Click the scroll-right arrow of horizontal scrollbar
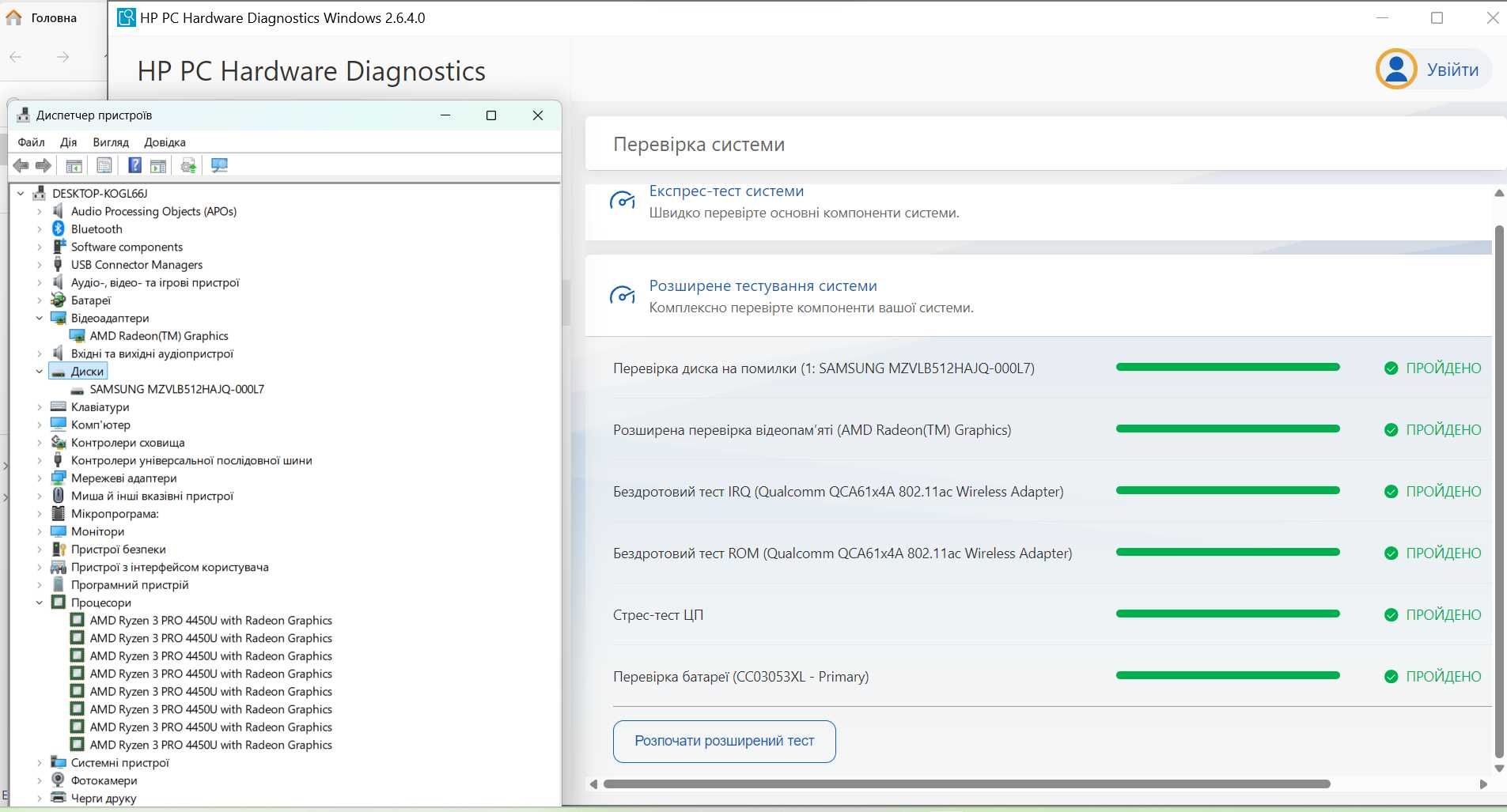Image resolution: width=1507 pixels, height=812 pixels. click(x=1483, y=784)
